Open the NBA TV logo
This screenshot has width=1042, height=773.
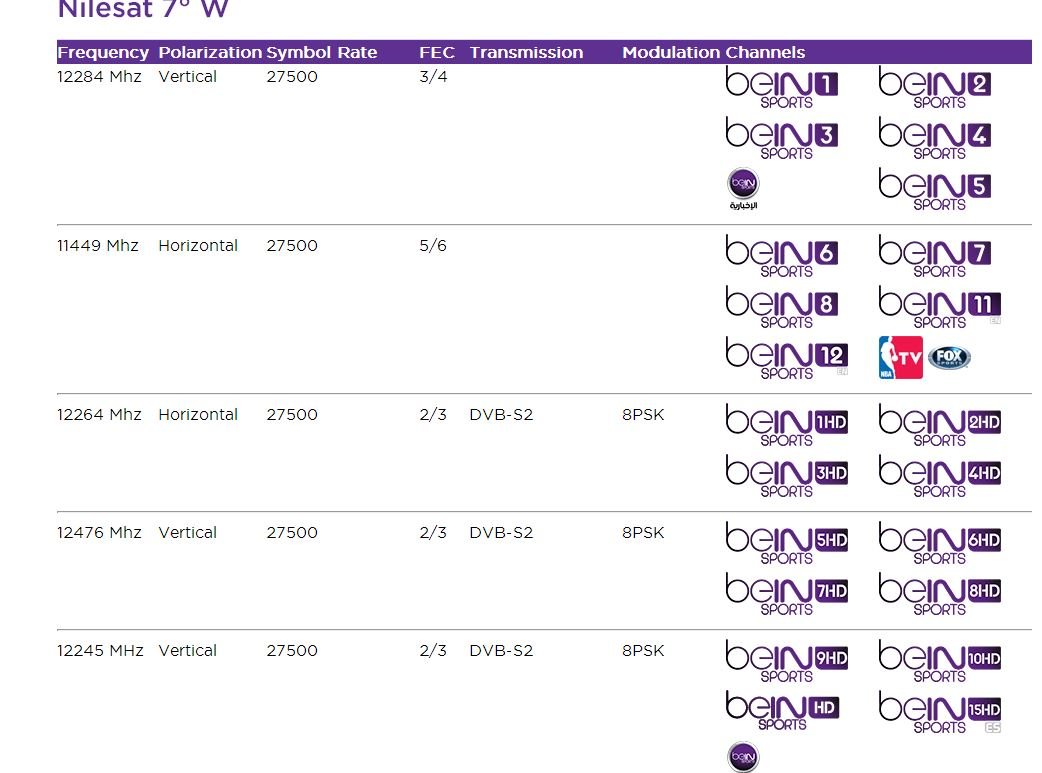click(900, 358)
